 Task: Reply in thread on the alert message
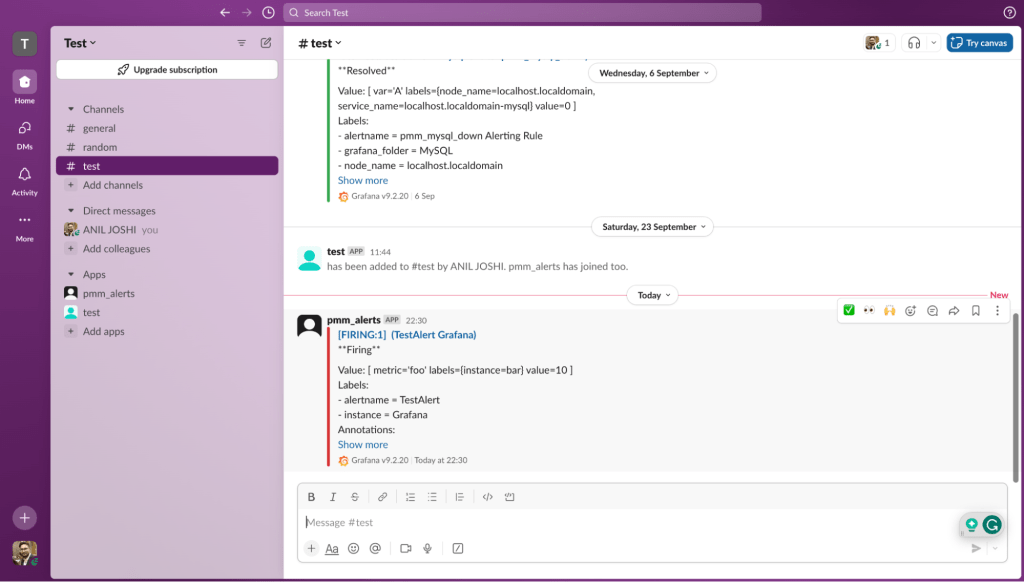click(932, 311)
